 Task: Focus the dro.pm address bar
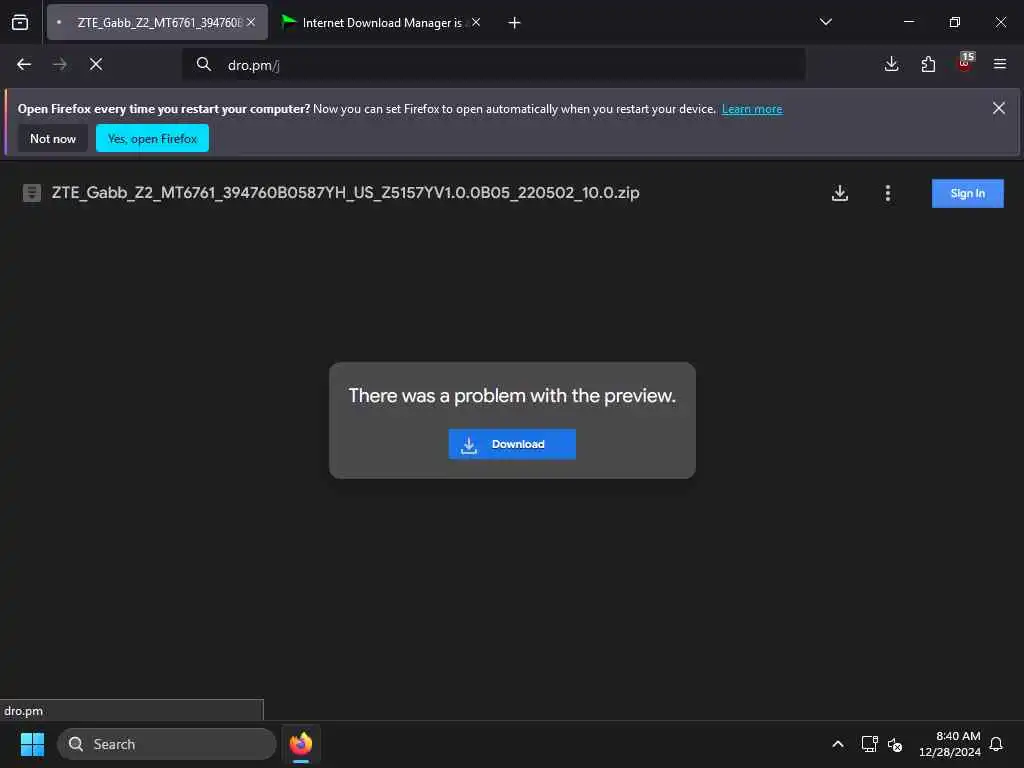pyautogui.click(x=494, y=65)
